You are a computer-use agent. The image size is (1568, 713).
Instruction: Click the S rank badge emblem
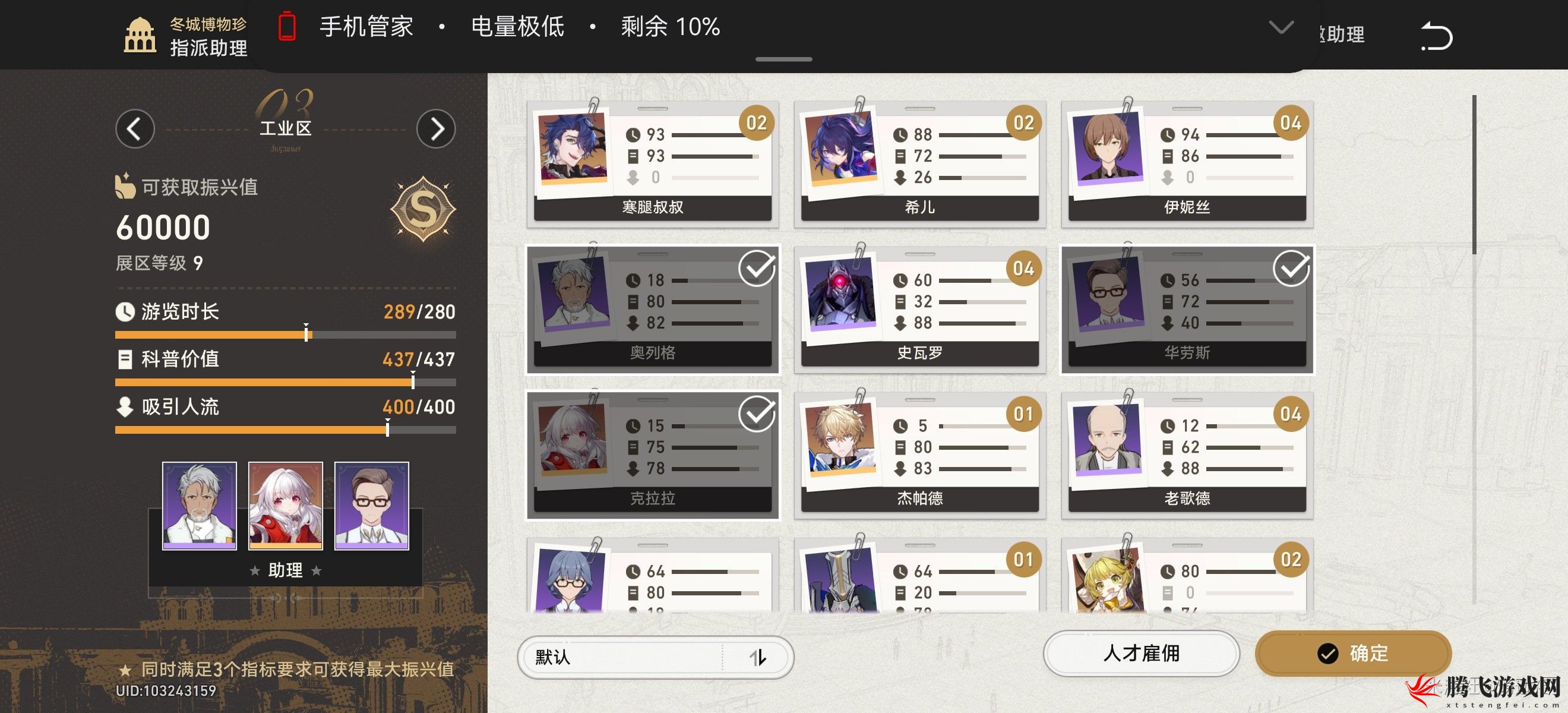tap(423, 209)
